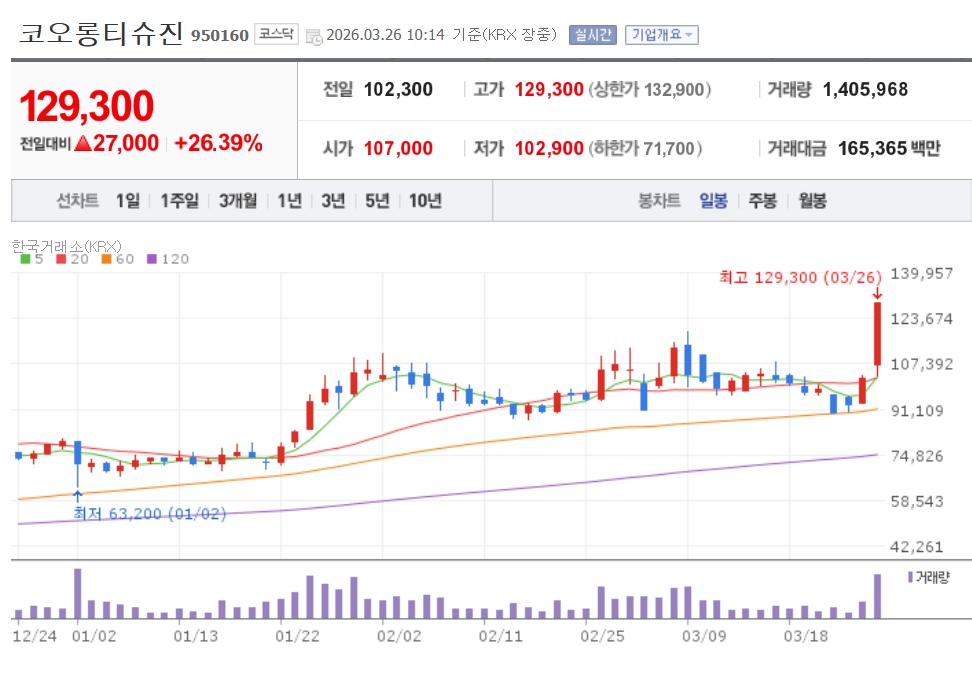Click the blue up arrow at 최저 63,200
The image size is (972, 680).
(x=78, y=496)
